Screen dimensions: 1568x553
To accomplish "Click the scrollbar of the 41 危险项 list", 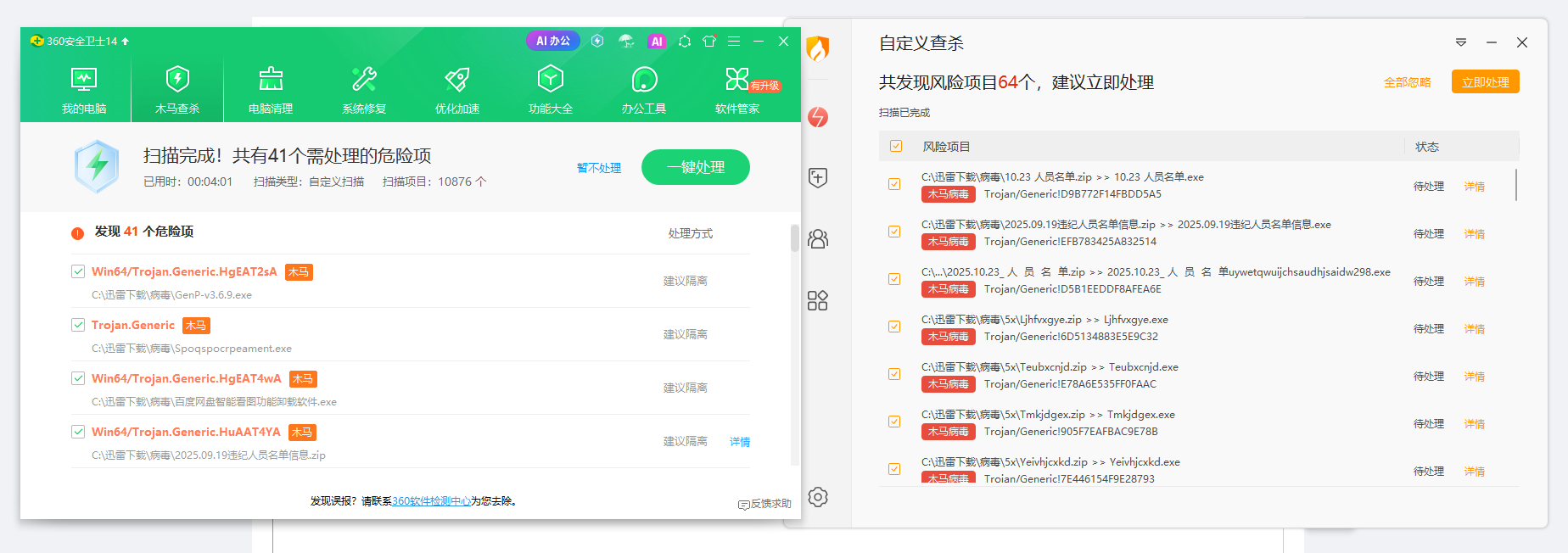I will click(x=795, y=238).
